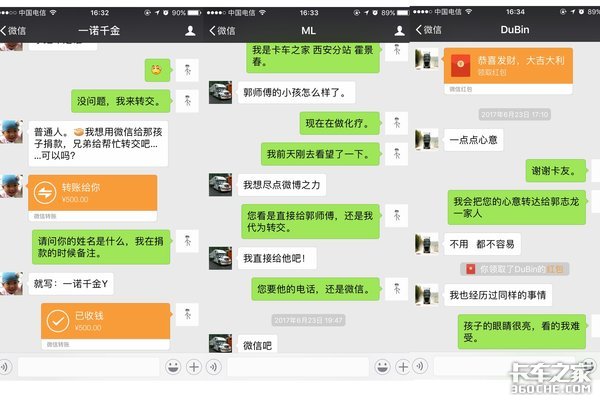Open the contact profile icon in ML chat
This screenshot has height=400, width=600.
(397, 31)
